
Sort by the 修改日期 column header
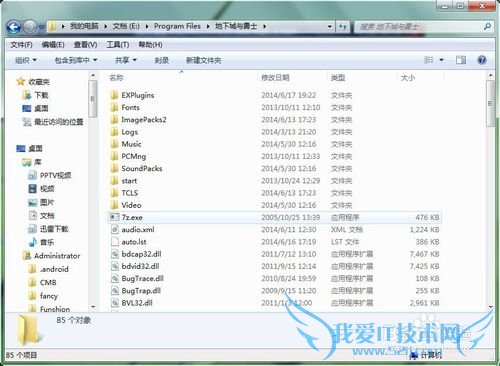[275, 78]
